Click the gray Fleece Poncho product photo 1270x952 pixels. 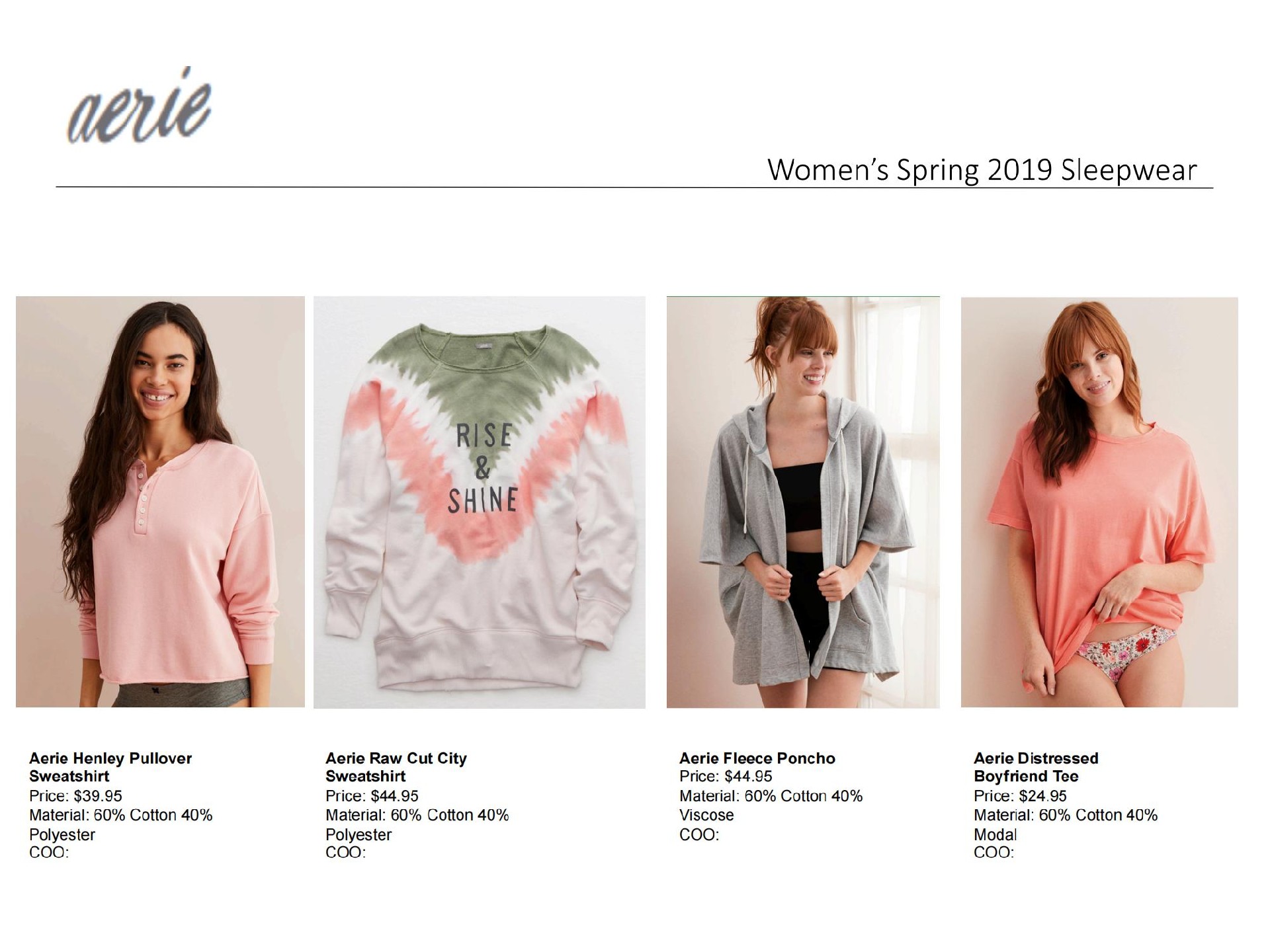802,502
